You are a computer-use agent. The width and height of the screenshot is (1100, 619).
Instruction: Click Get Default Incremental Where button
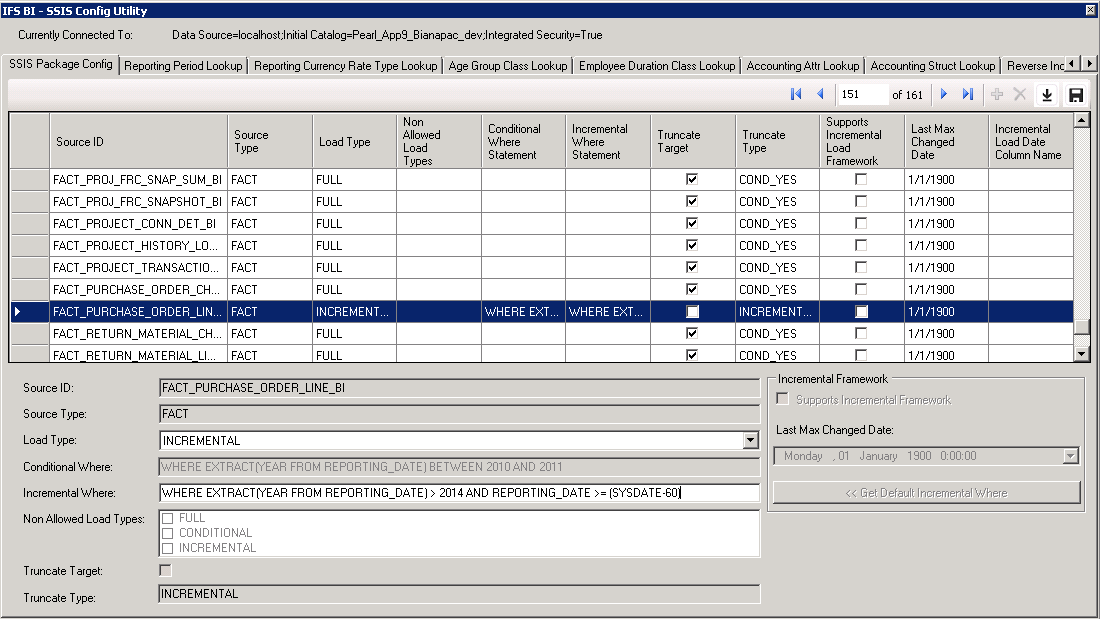926,493
